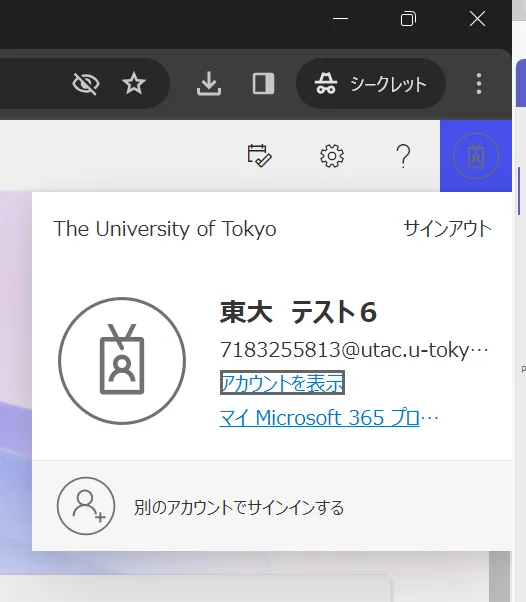The image size is (526, 602).
Task: Click the crossed-out eye tracking icon
Action: tap(86, 84)
